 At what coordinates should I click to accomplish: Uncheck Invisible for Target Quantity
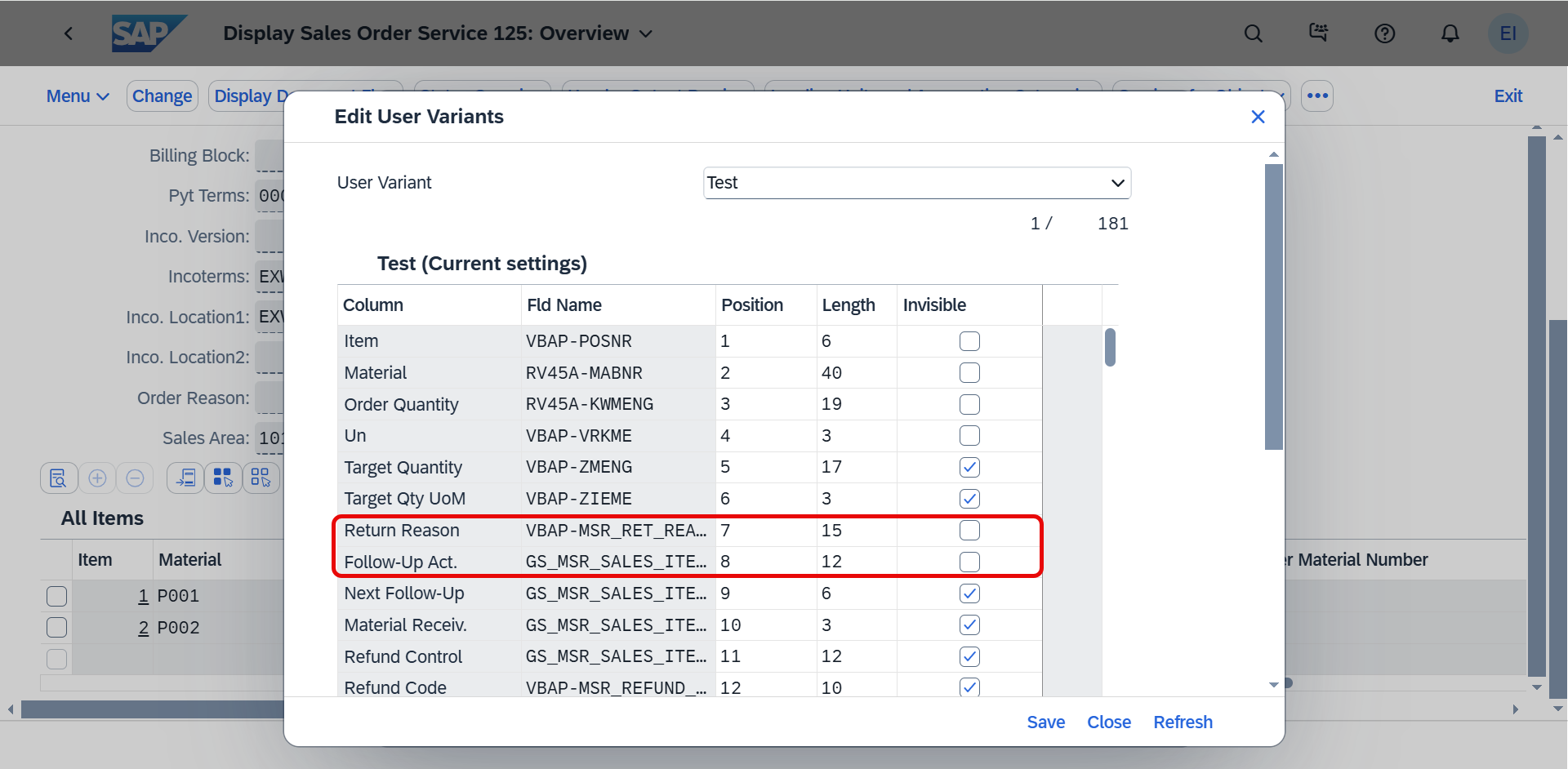969,467
